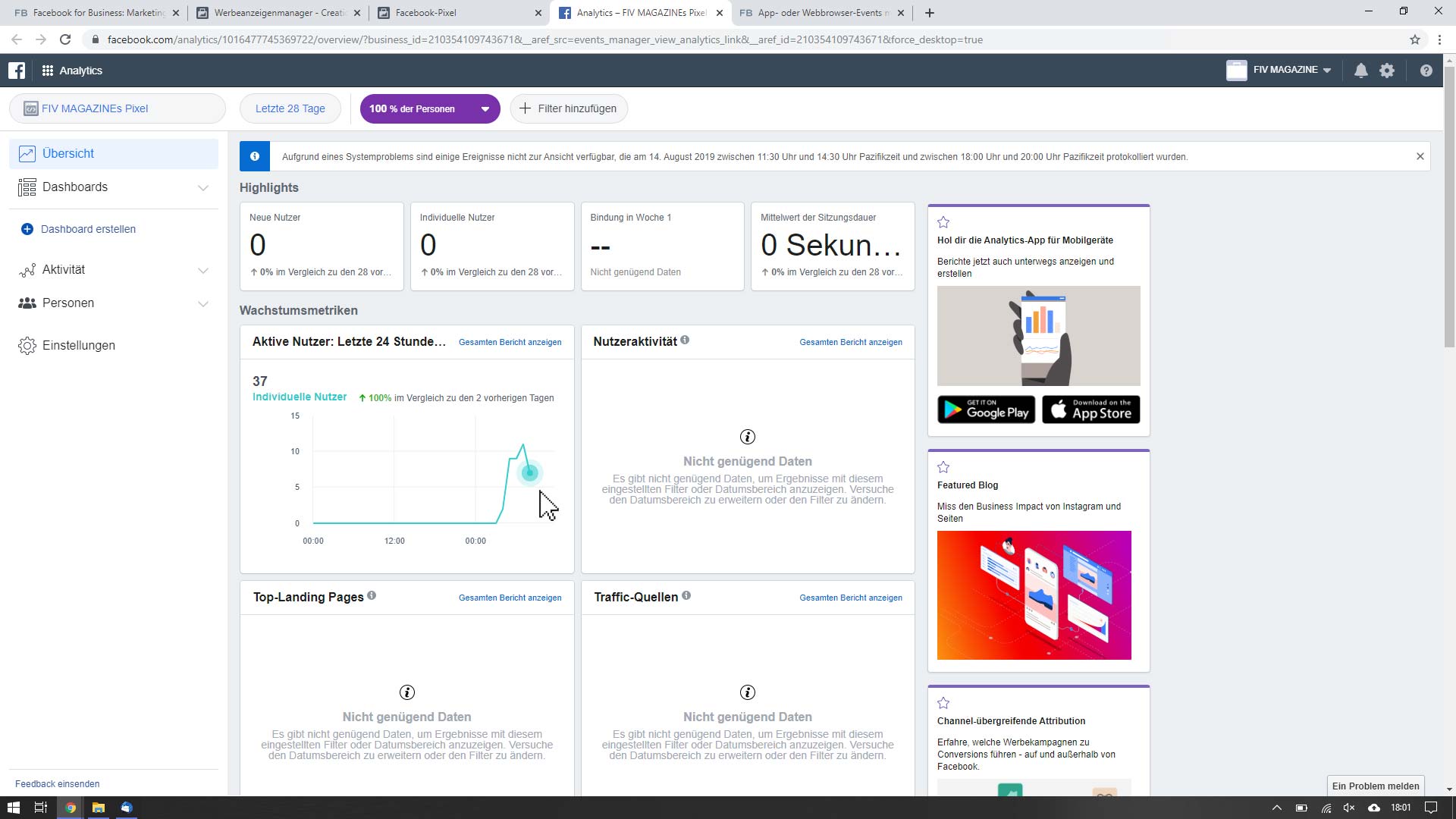The image size is (1456, 819).
Task: Open full report for Aktive Nutzer
Action: pyautogui.click(x=510, y=342)
